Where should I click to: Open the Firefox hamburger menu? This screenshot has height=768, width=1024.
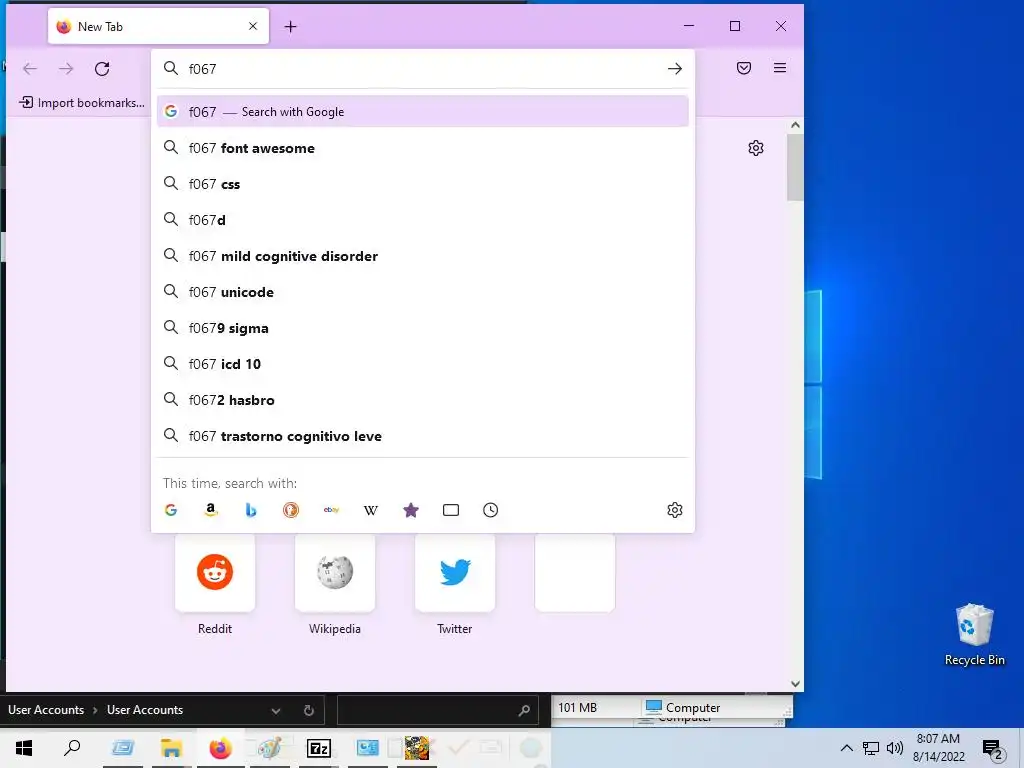(780, 68)
